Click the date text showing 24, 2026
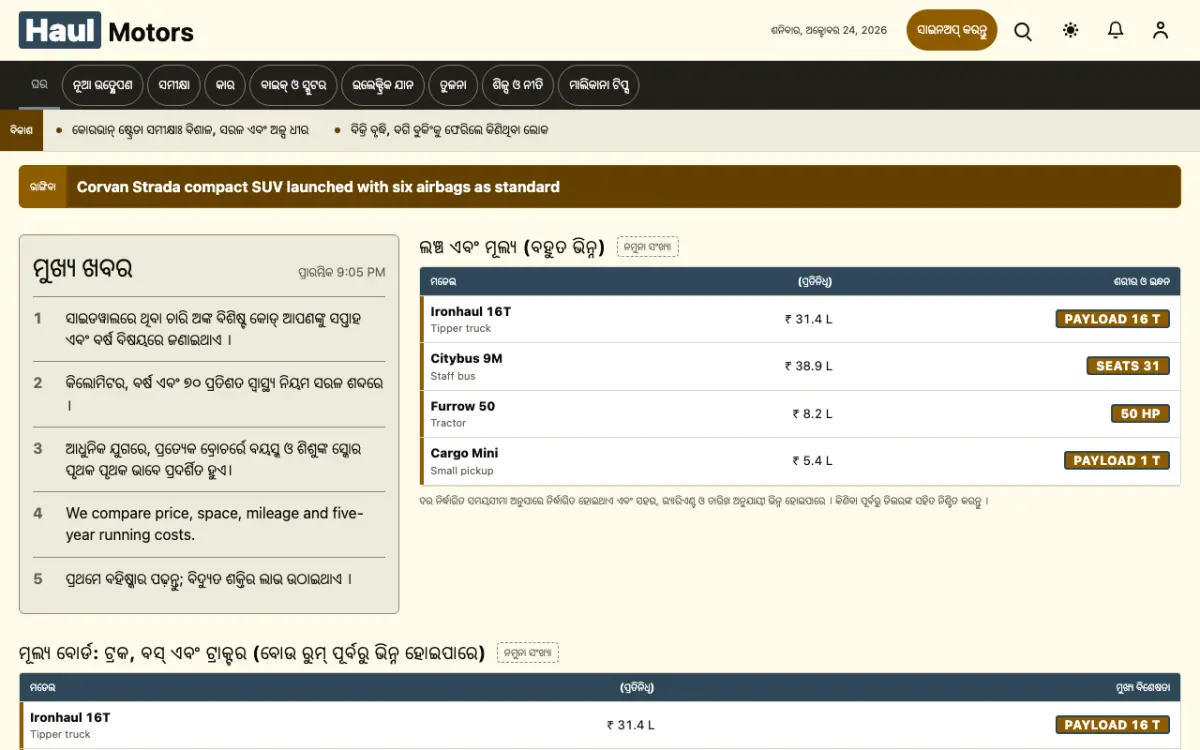This screenshot has width=1200, height=750. pos(829,30)
